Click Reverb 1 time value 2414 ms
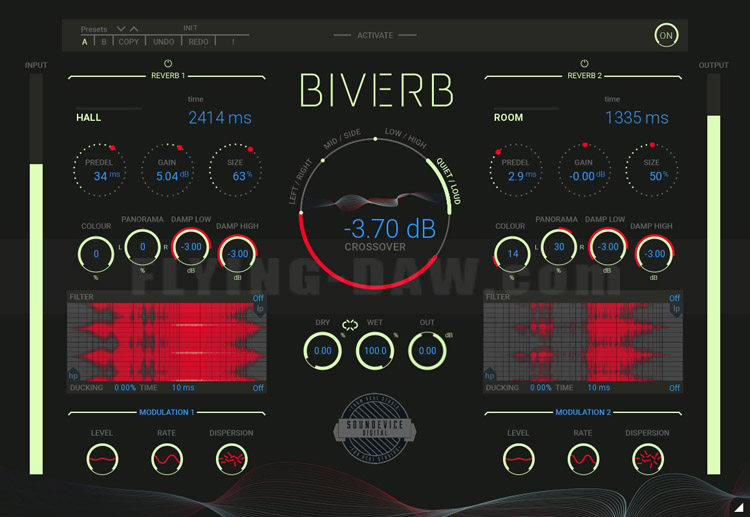 click(x=220, y=118)
